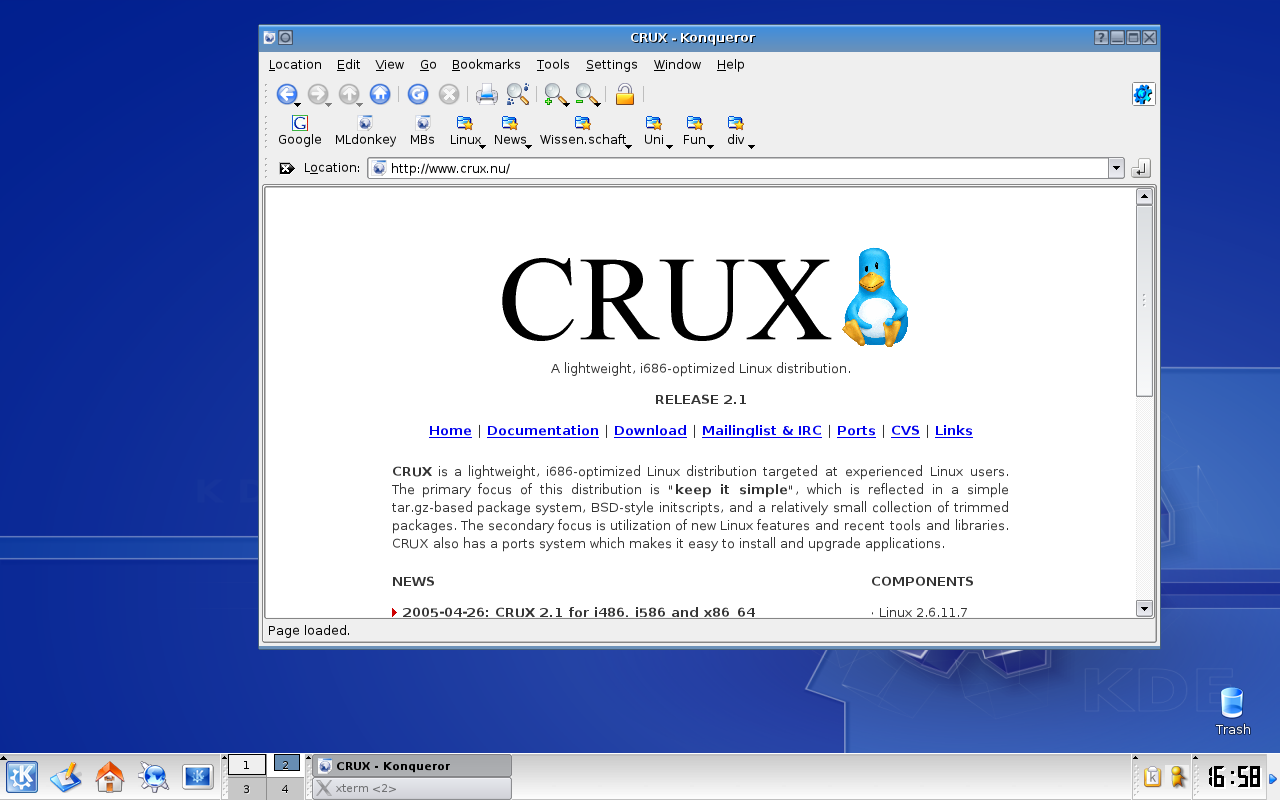
Task: Click the 16:58 panel clock
Action: pos(1233,777)
